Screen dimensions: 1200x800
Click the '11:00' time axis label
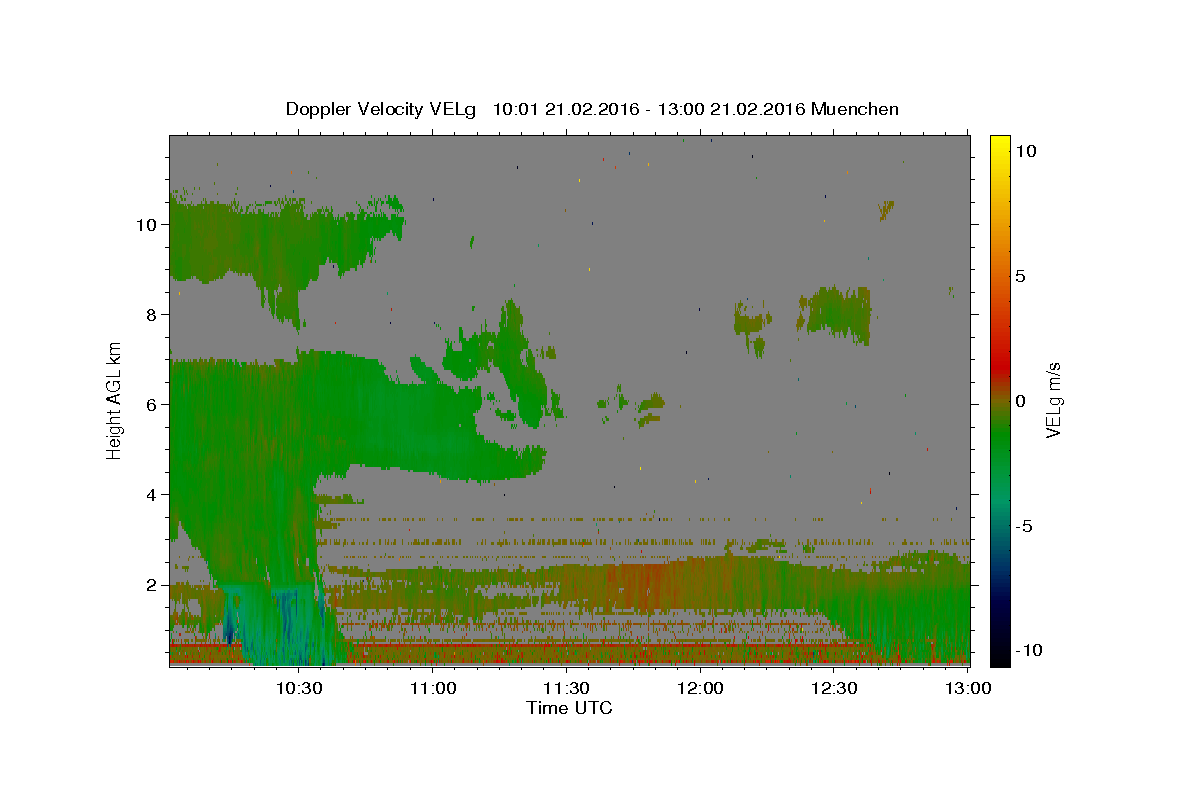point(434,689)
